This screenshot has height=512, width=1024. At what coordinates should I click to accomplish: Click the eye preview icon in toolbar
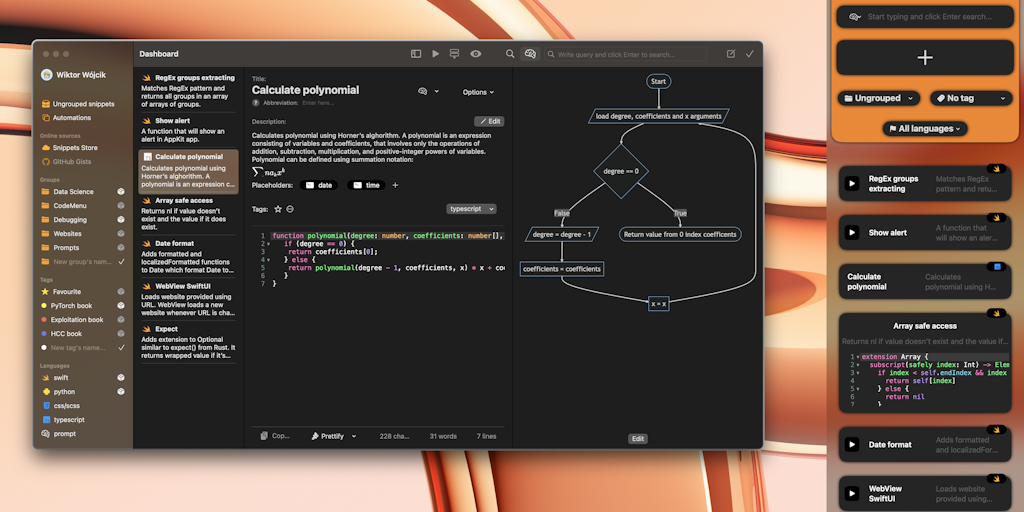(476, 54)
